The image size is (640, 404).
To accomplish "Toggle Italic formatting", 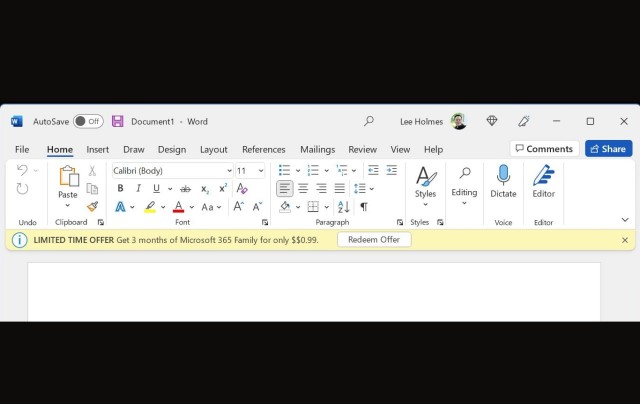I will click(x=138, y=188).
